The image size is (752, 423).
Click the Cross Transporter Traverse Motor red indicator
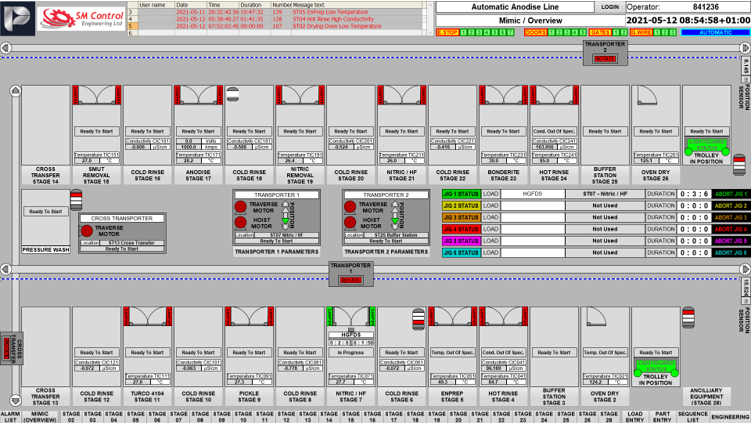coord(86,231)
